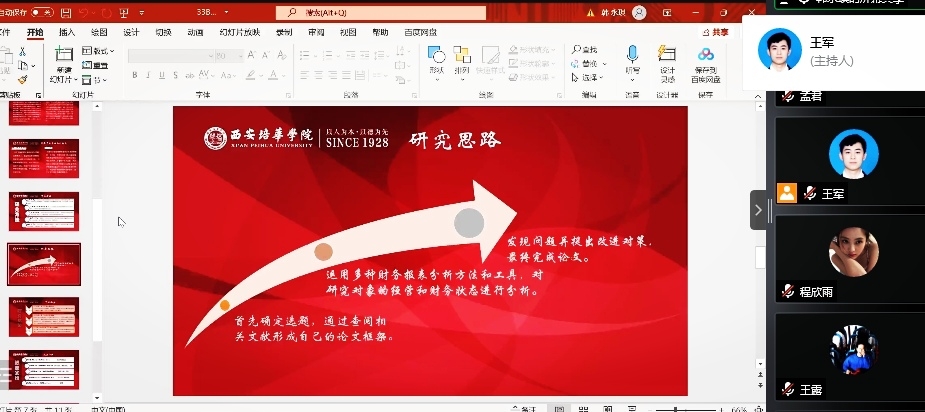Toggle Bold formatting button

point(134,75)
